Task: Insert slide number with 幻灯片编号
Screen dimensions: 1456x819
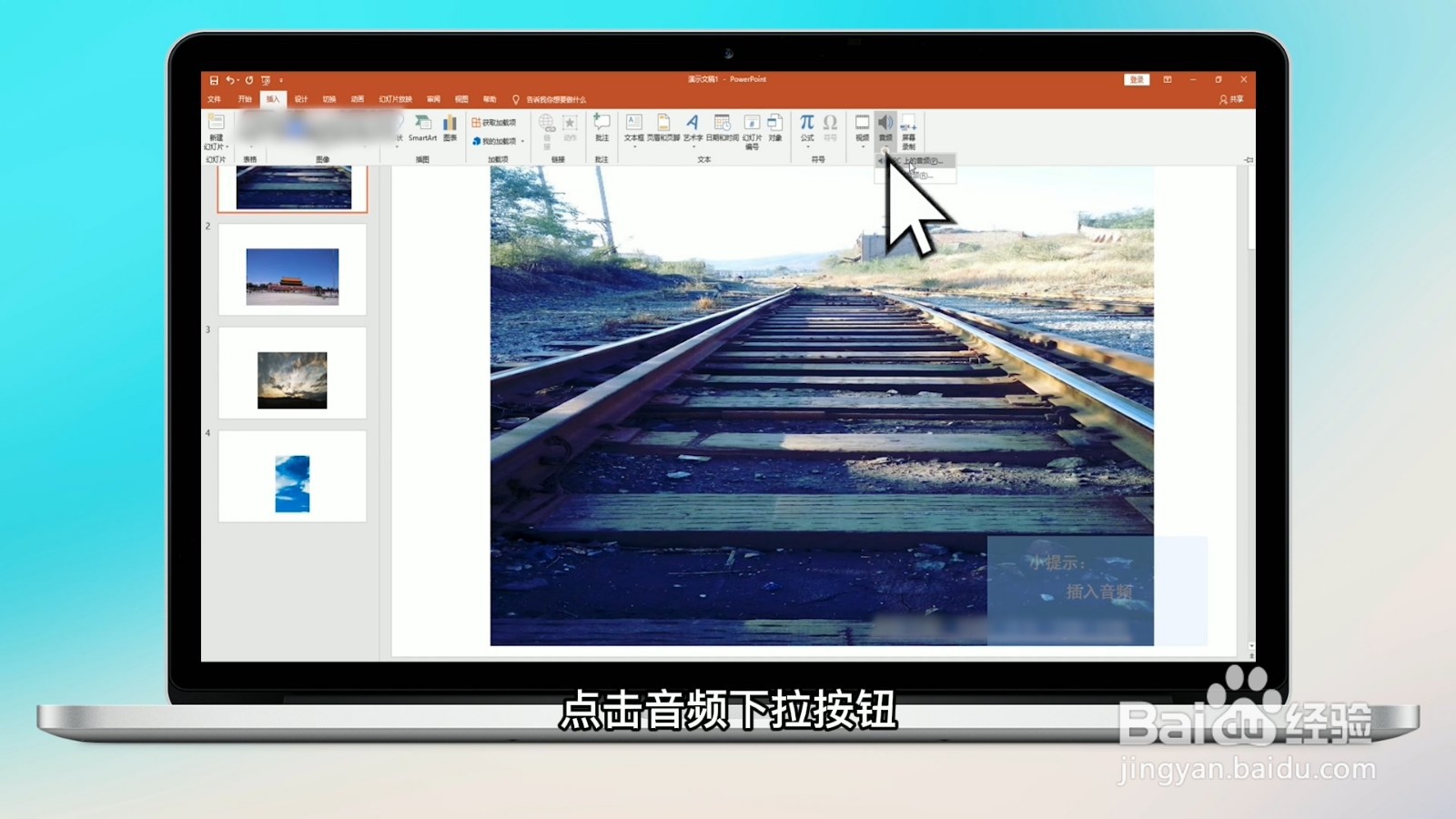Action: point(752,130)
